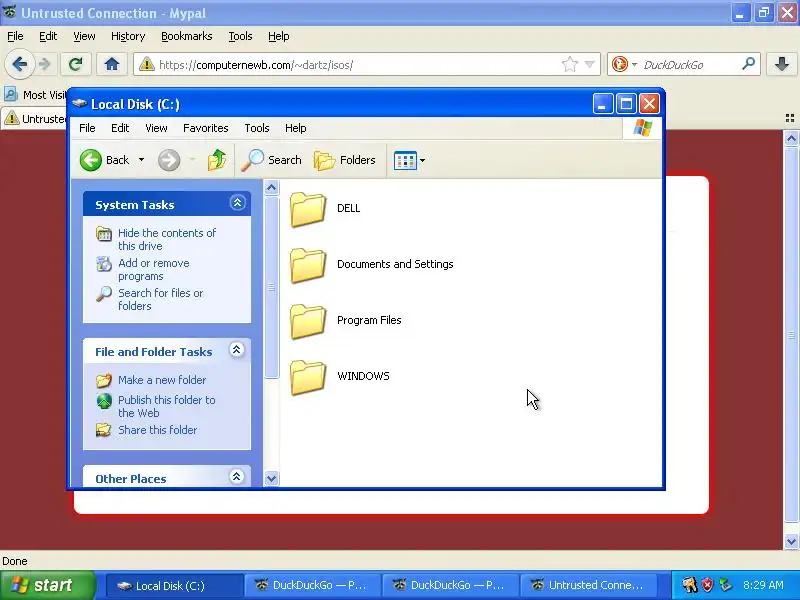Open Explorer File menu
This screenshot has width=800, height=600.
pyautogui.click(x=87, y=128)
